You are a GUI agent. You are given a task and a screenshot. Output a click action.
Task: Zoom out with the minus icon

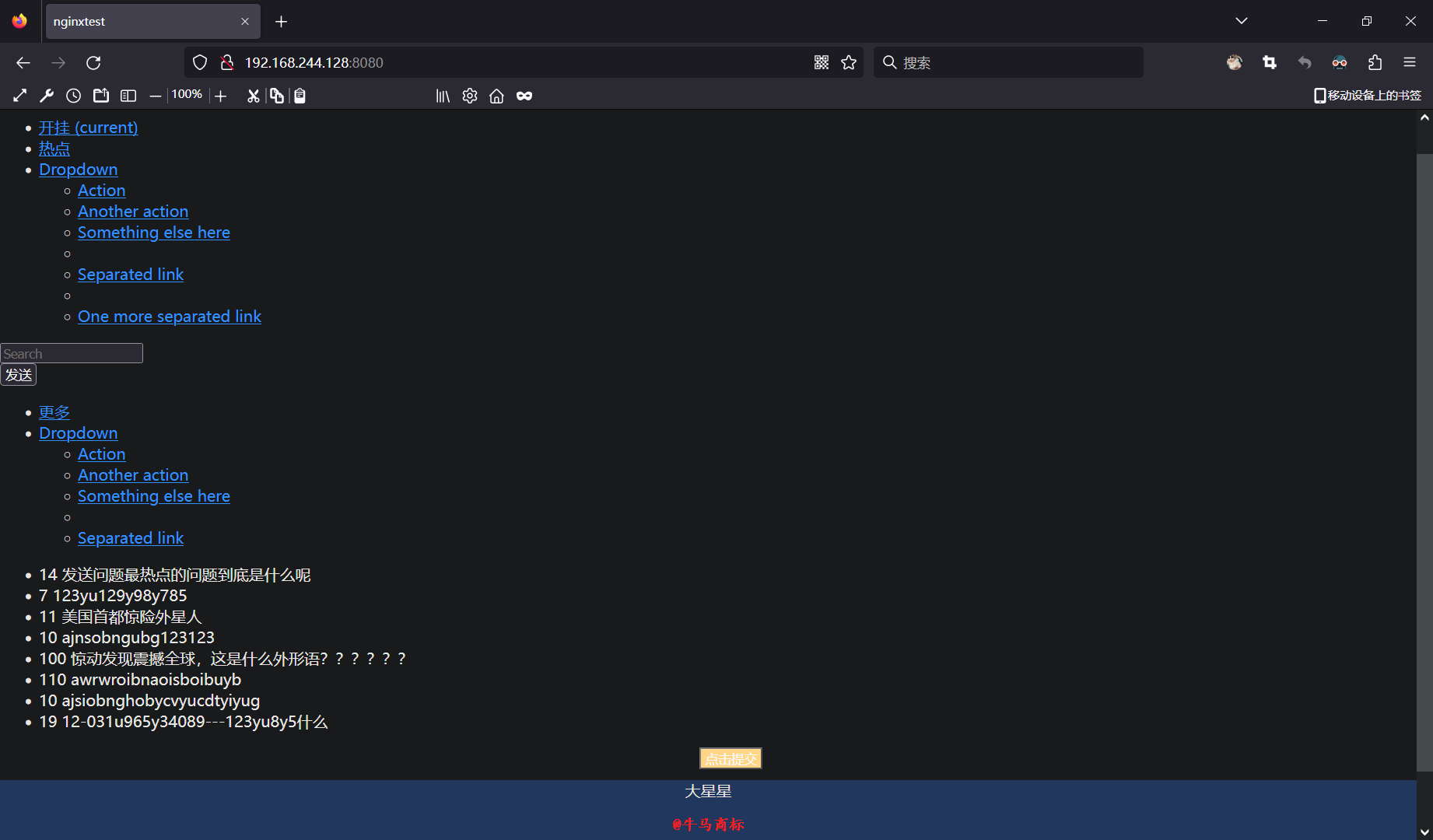point(156,96)
